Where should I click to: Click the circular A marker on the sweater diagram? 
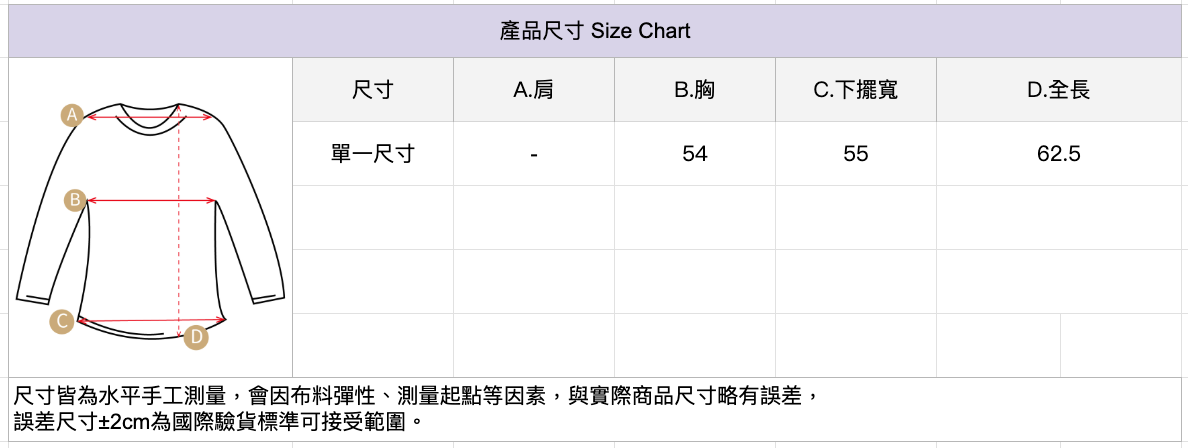(70, 115)
